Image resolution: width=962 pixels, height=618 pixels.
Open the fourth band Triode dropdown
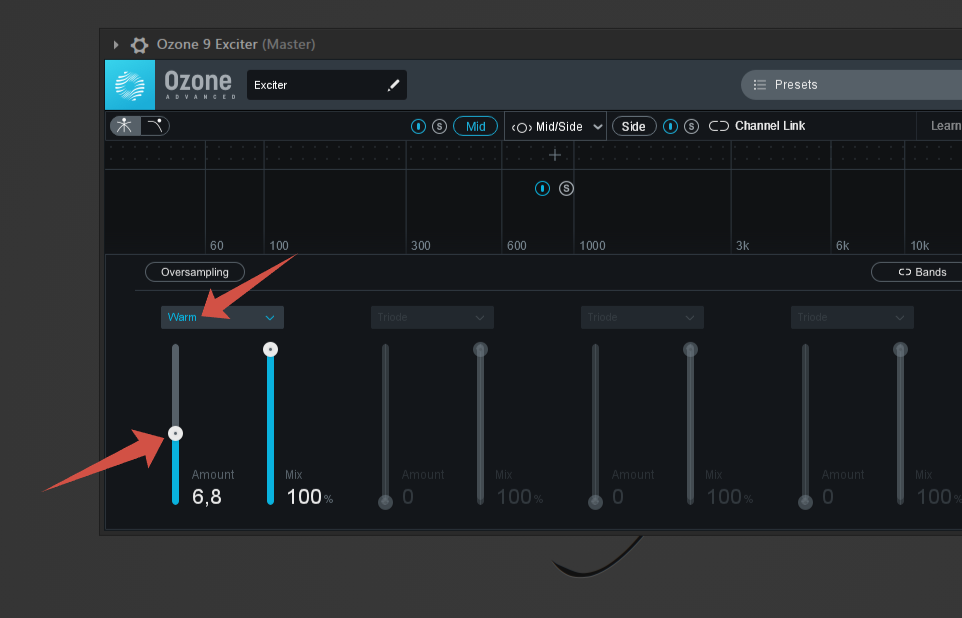852,317
